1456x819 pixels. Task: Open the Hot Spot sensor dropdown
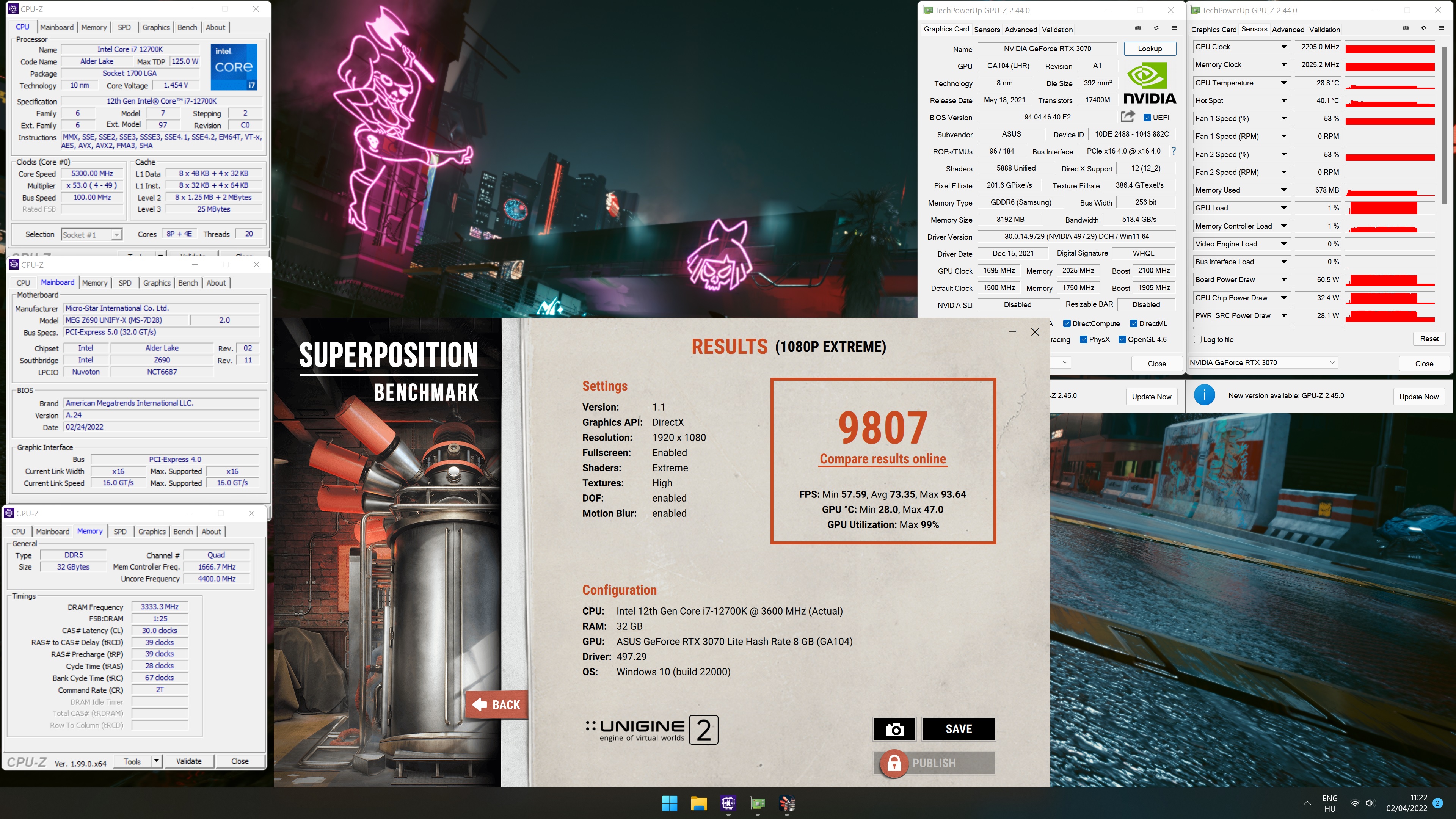click(1283, 100)
